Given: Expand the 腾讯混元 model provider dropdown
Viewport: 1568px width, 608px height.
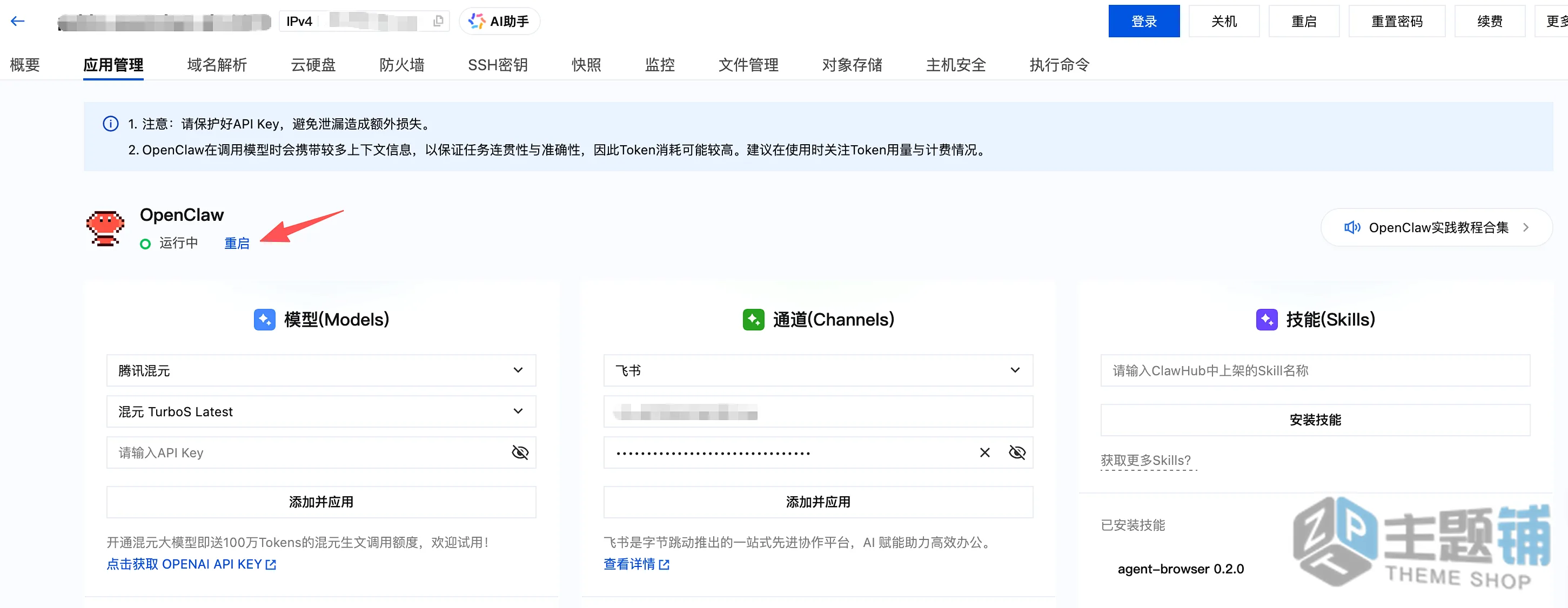Looking at the screenshot, I should click(321, 370).
